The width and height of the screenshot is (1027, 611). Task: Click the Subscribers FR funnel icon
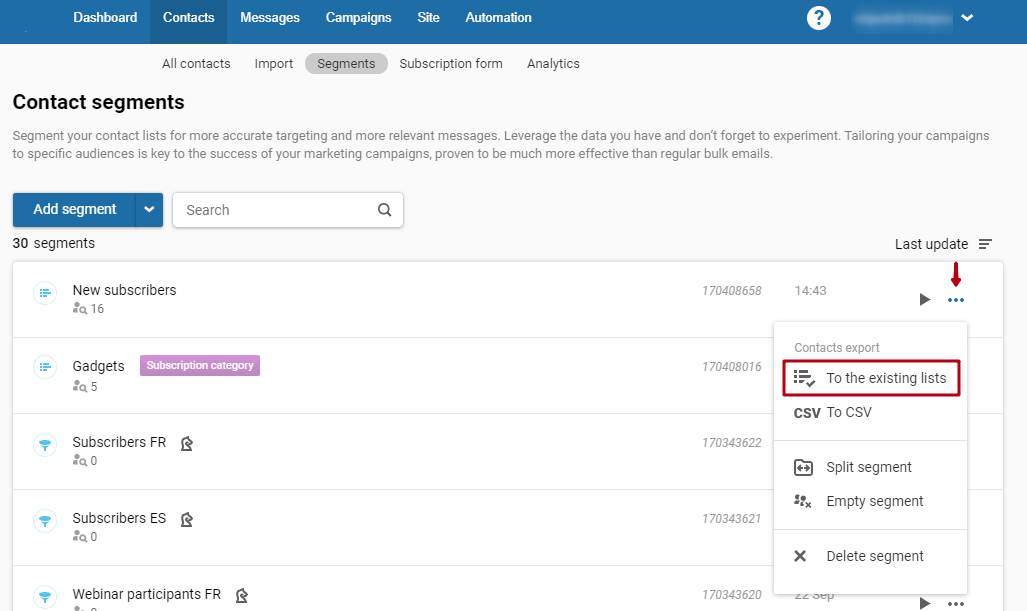[x=45, y=445]
